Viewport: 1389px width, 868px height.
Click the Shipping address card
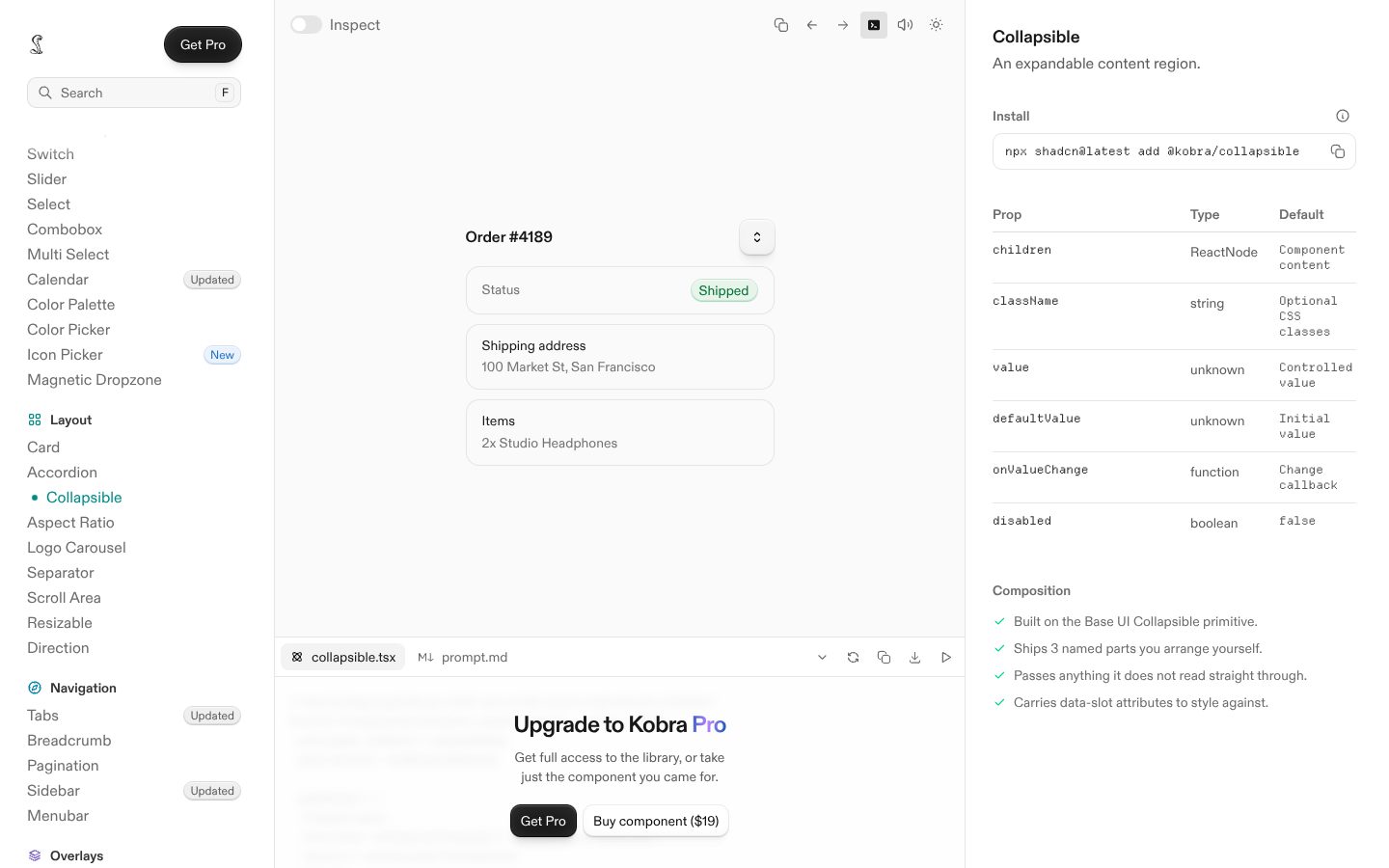coord(620,357)
